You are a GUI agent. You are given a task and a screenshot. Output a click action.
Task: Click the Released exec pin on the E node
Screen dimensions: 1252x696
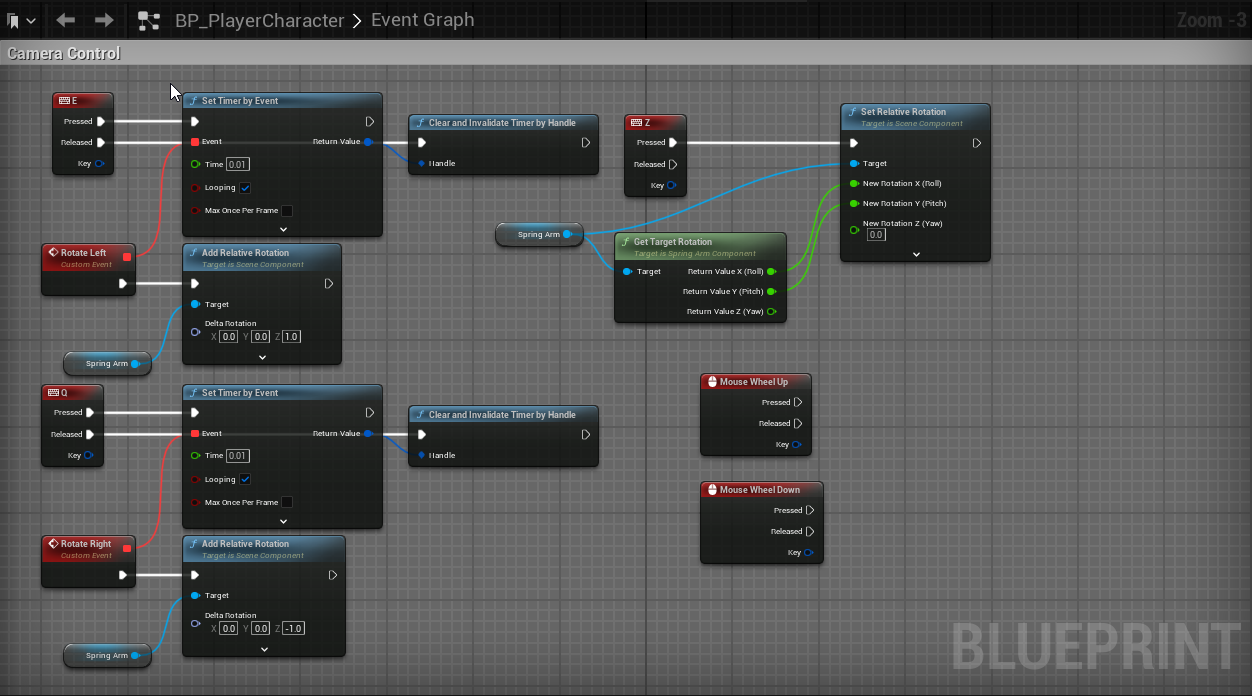tap(101, 142)
